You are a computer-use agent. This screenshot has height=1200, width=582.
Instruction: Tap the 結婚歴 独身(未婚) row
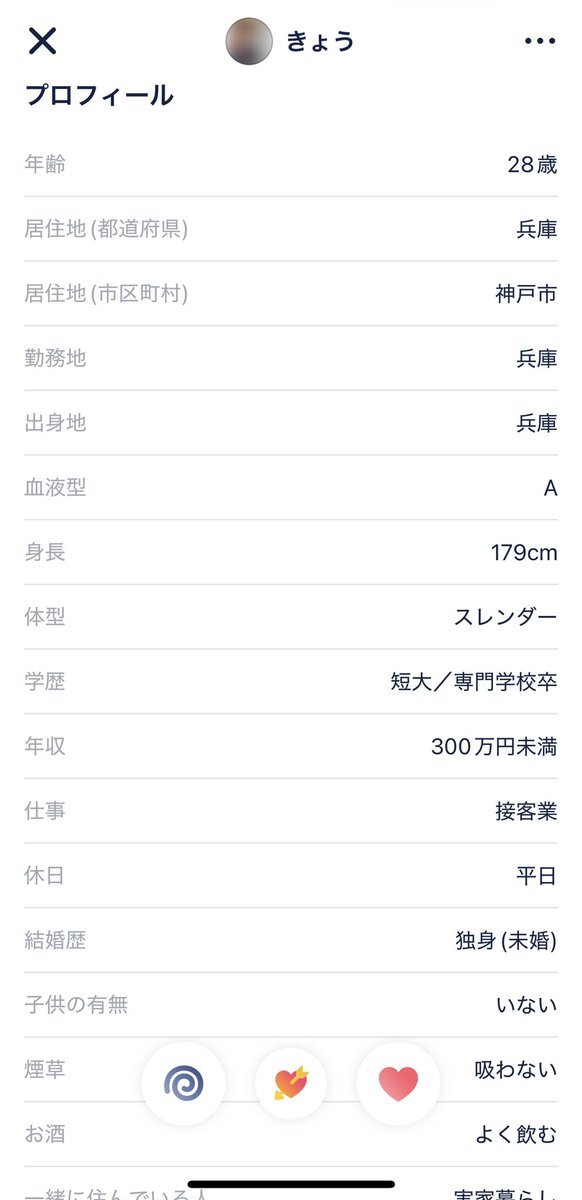[x=291, y=940]
